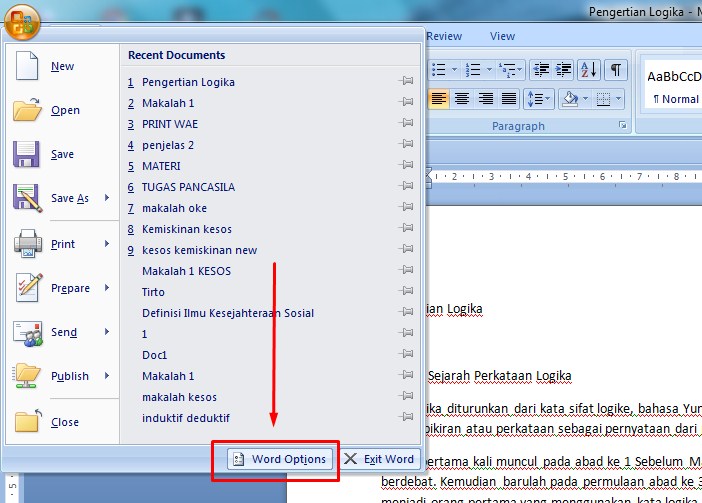The width and height of the screenshot is (702, 503).
Task: Expand Prepare submenu arrow
Action: point(107,287)
